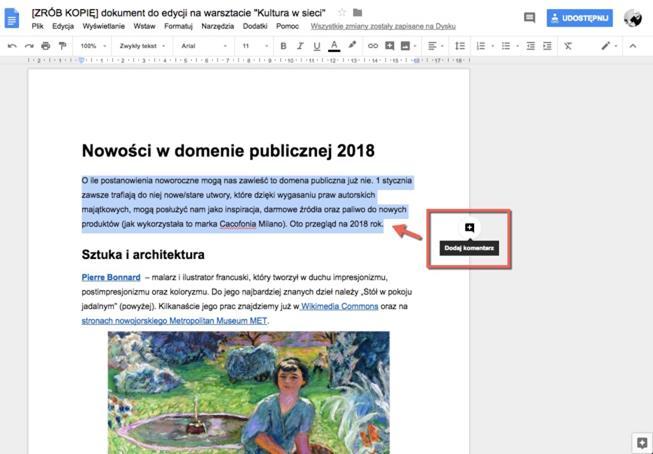
Task: Hide the menus with chevron-up
Action: coord(633,46)
